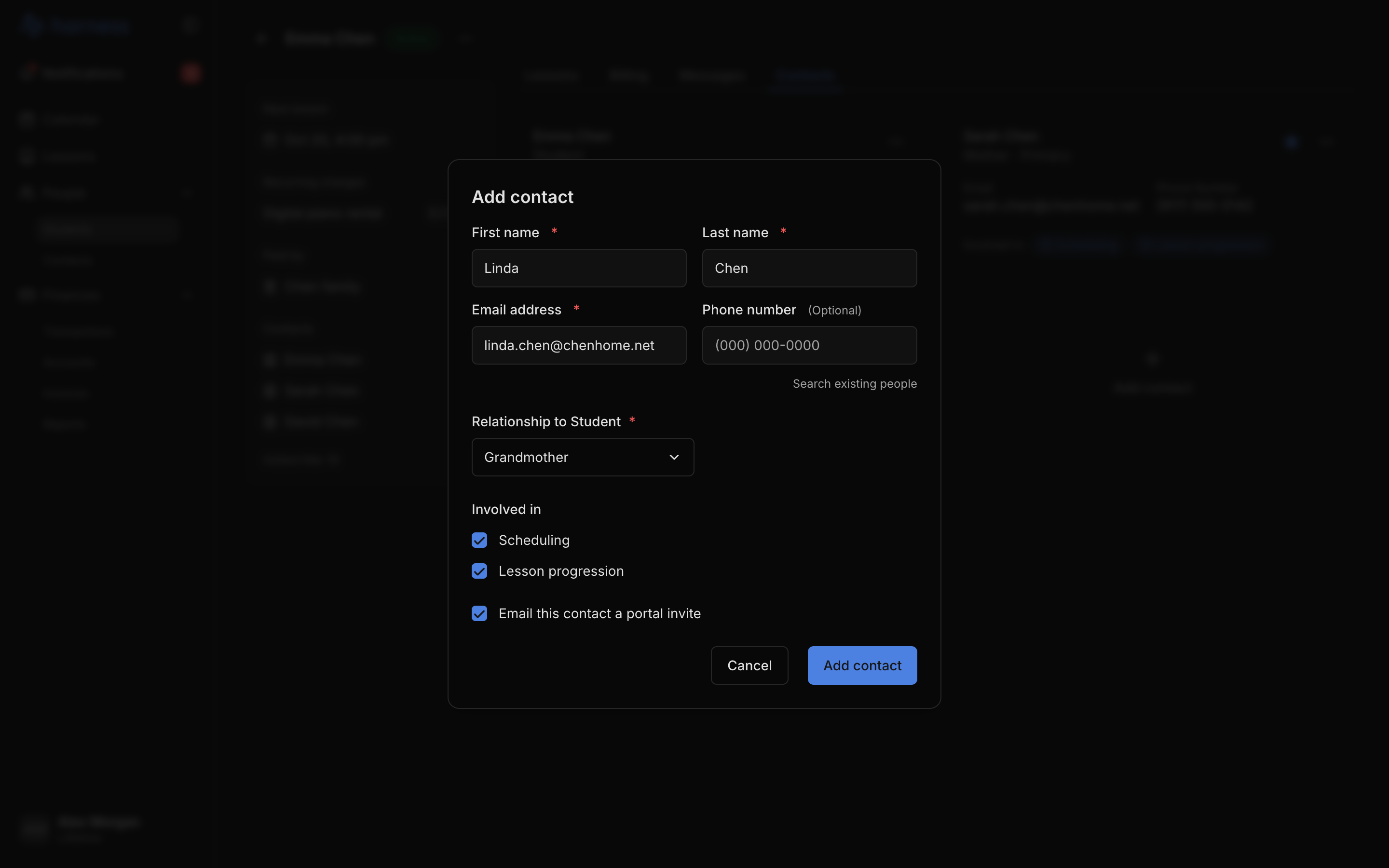Open the Relationship to Student dropdown
The image size is (1389, 868).
click(x=583, y=457)
